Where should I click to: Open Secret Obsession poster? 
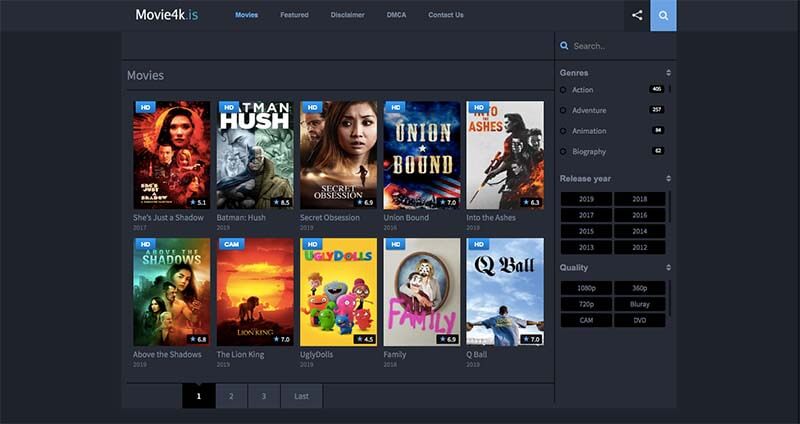point(338,155)
